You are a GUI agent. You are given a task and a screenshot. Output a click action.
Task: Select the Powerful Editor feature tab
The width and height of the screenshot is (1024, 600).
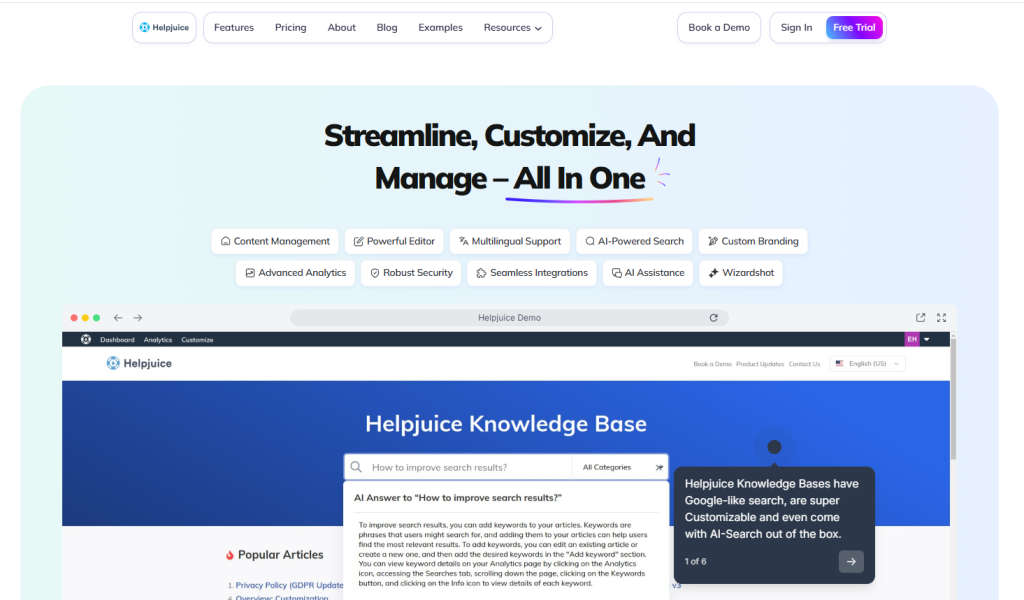tap(394, 241)
